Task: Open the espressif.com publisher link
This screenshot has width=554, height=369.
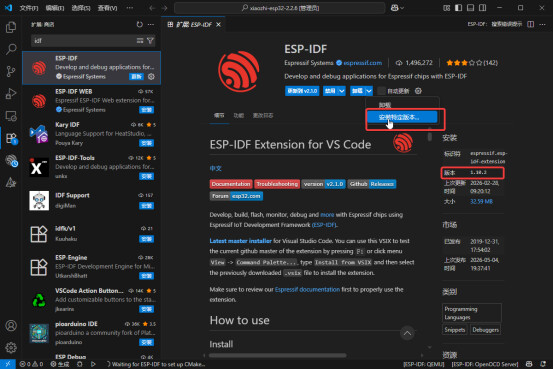Action: coord(363,63)
